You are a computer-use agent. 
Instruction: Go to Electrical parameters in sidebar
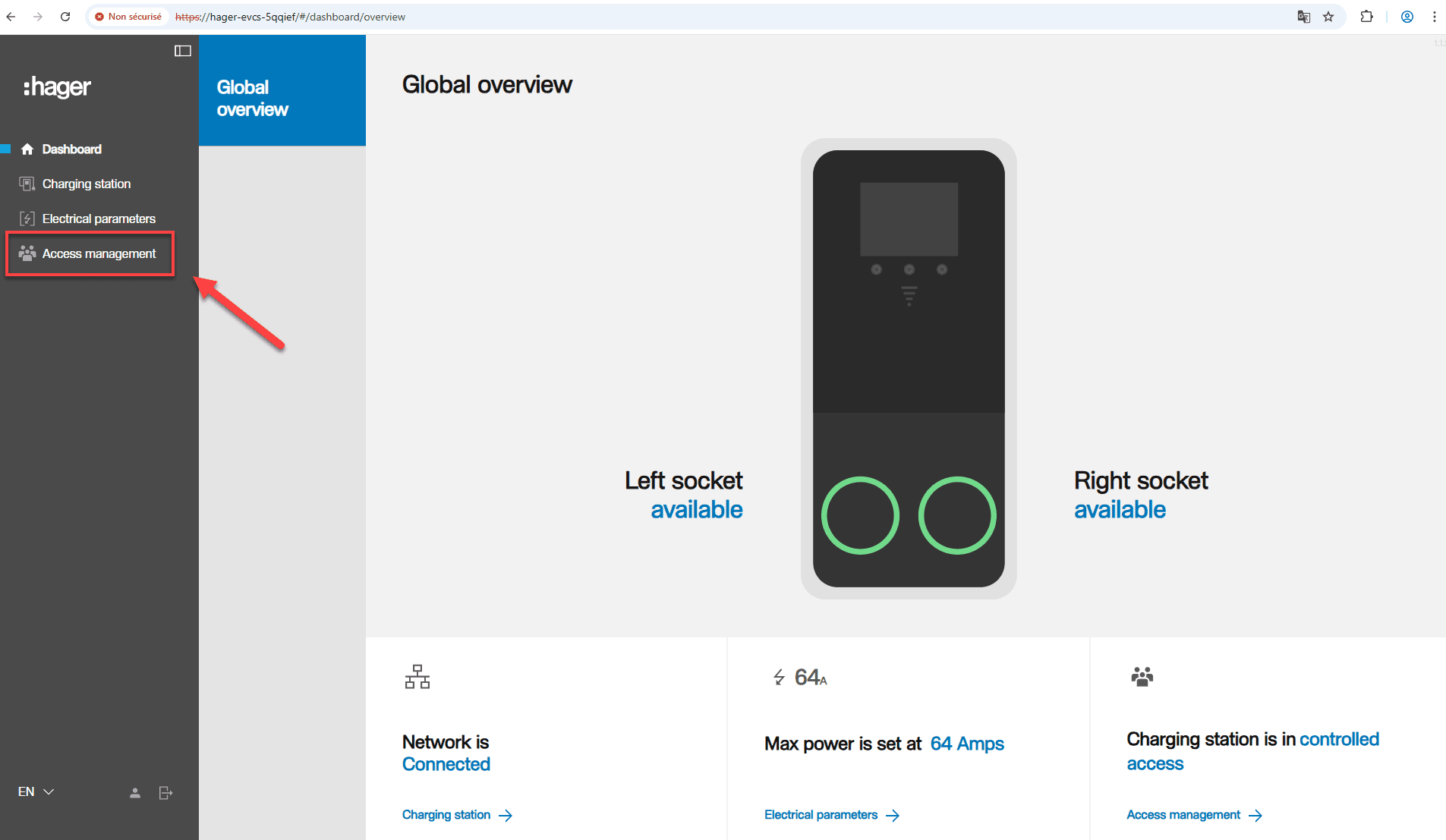[99, 219]
